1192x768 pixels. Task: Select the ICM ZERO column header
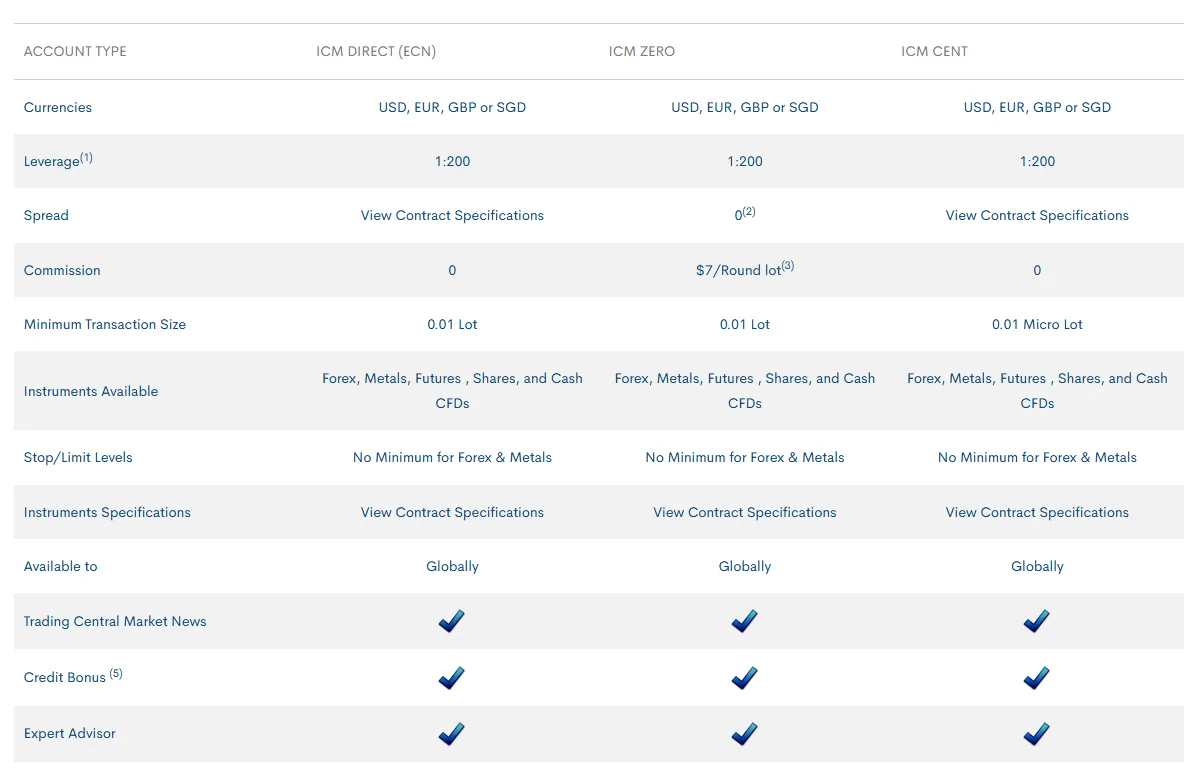pos(642,51)
